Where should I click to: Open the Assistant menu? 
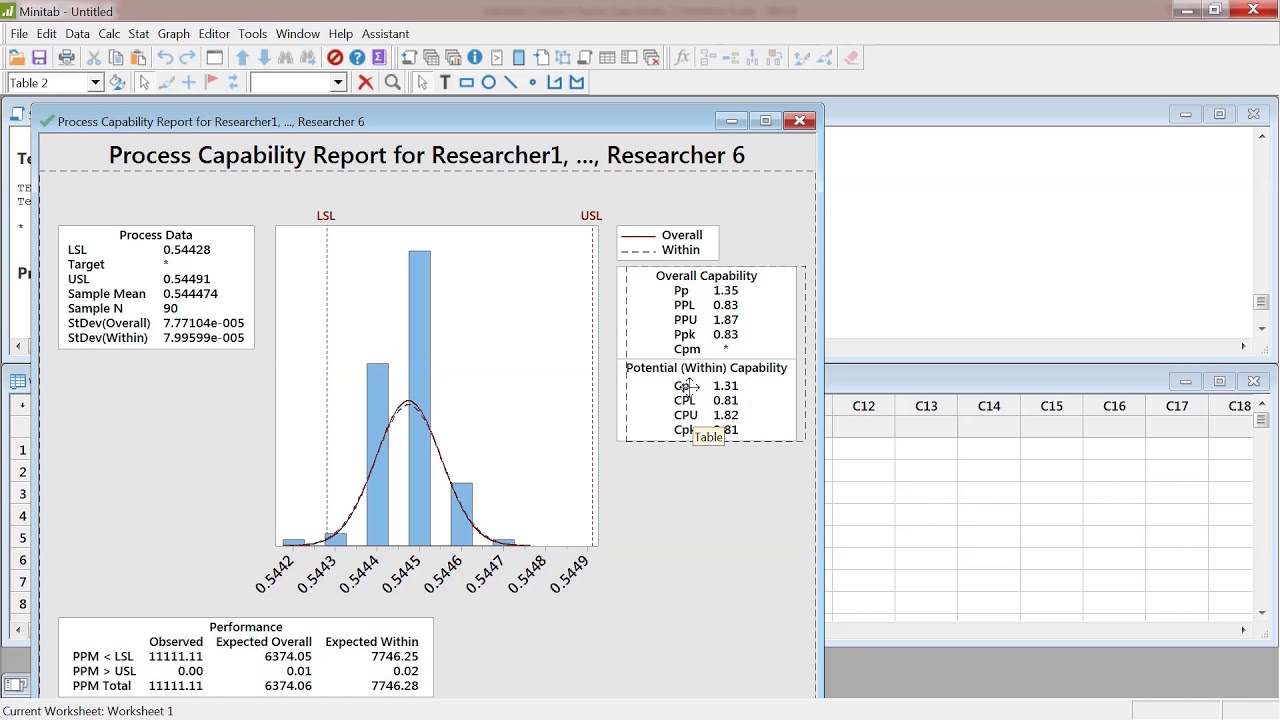pos(385,34)
